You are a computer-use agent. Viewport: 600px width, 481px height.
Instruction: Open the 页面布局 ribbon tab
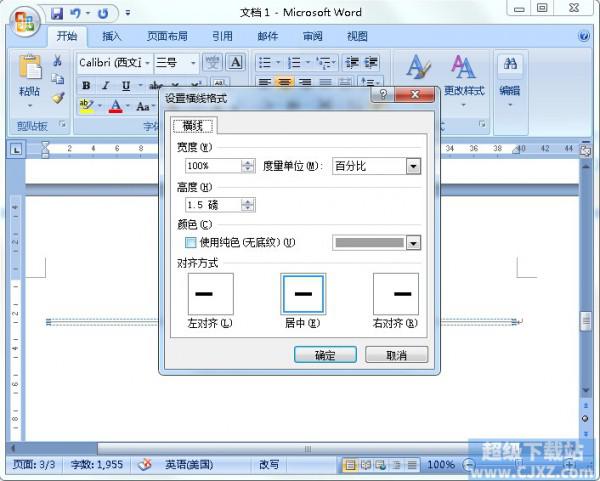point(166,36)
